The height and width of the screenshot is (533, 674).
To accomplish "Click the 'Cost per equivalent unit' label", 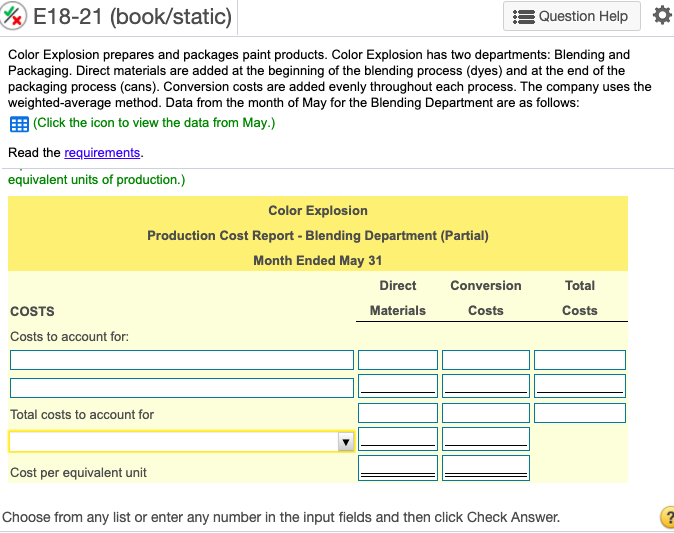I will pyautogui.click(x=78, y=473).
